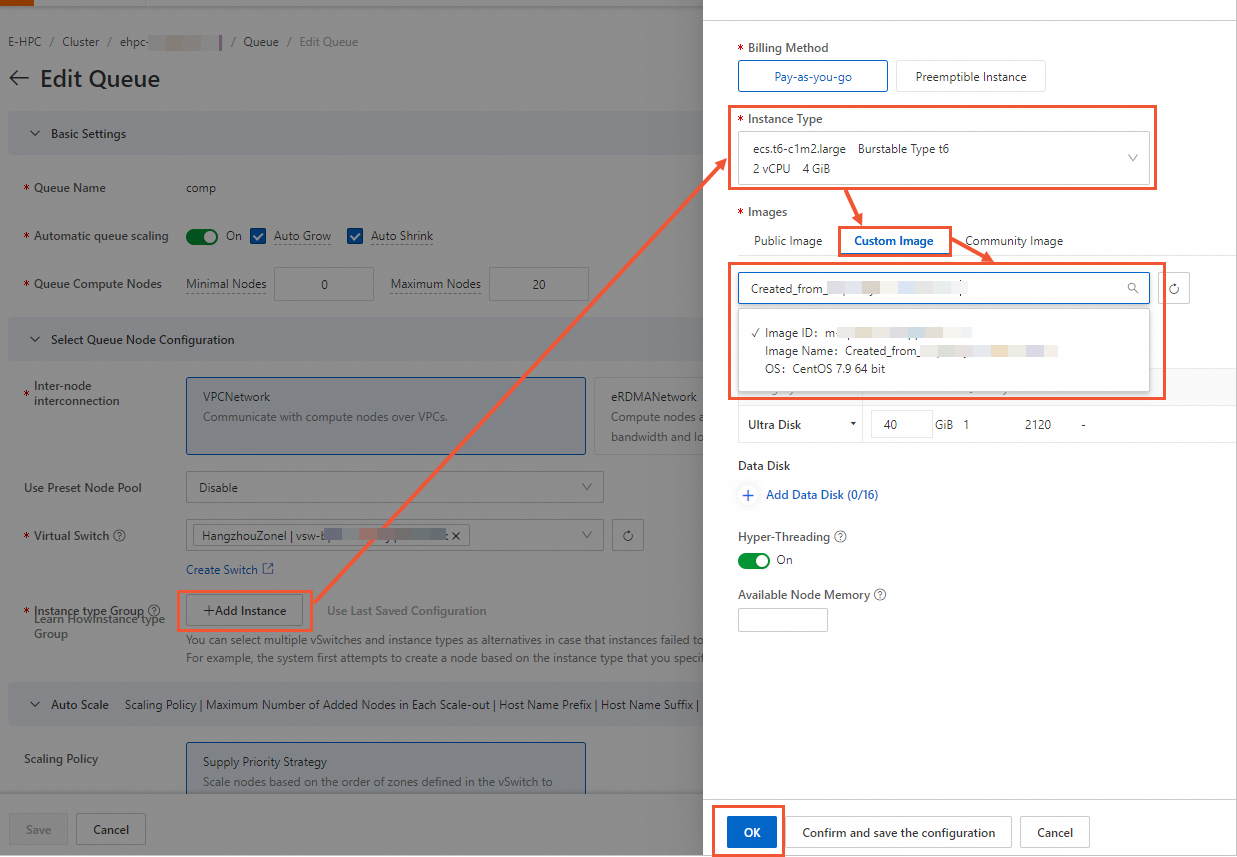Click the Add Instance button
Viewport: 1237px width, 857px height.
click(245, 611)
